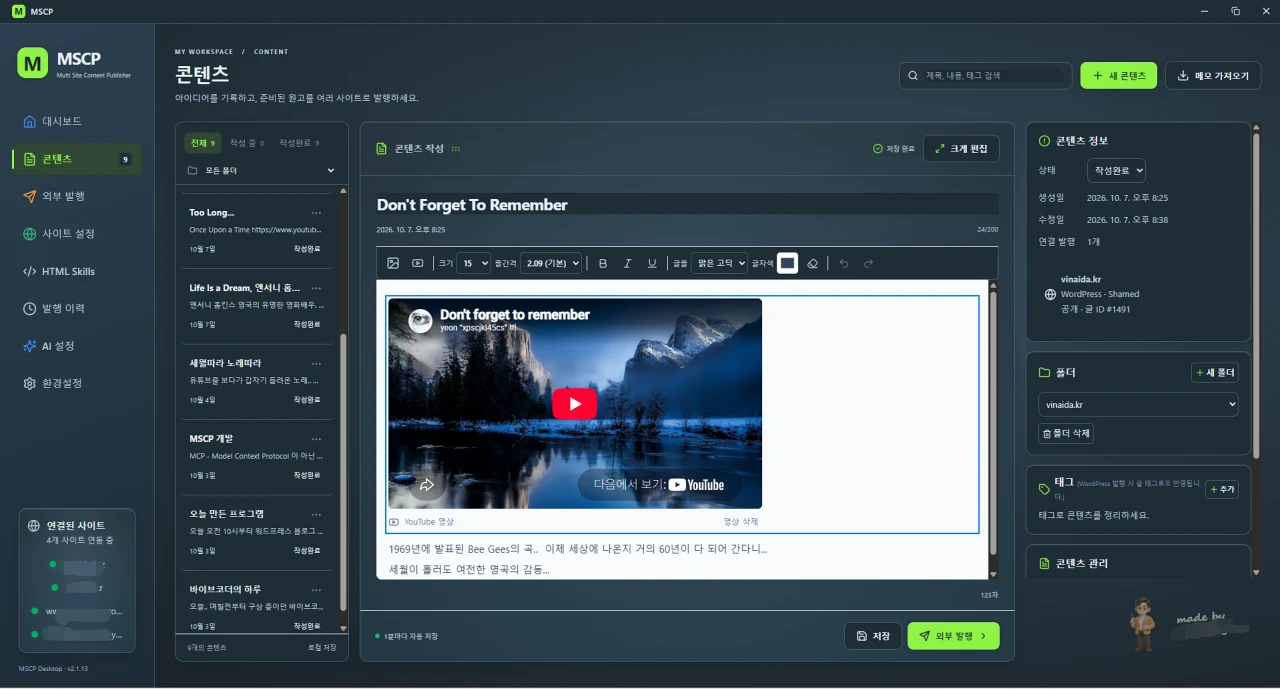
Task: Insert an image using the toolbar image icon
Action: pos(393,263)
